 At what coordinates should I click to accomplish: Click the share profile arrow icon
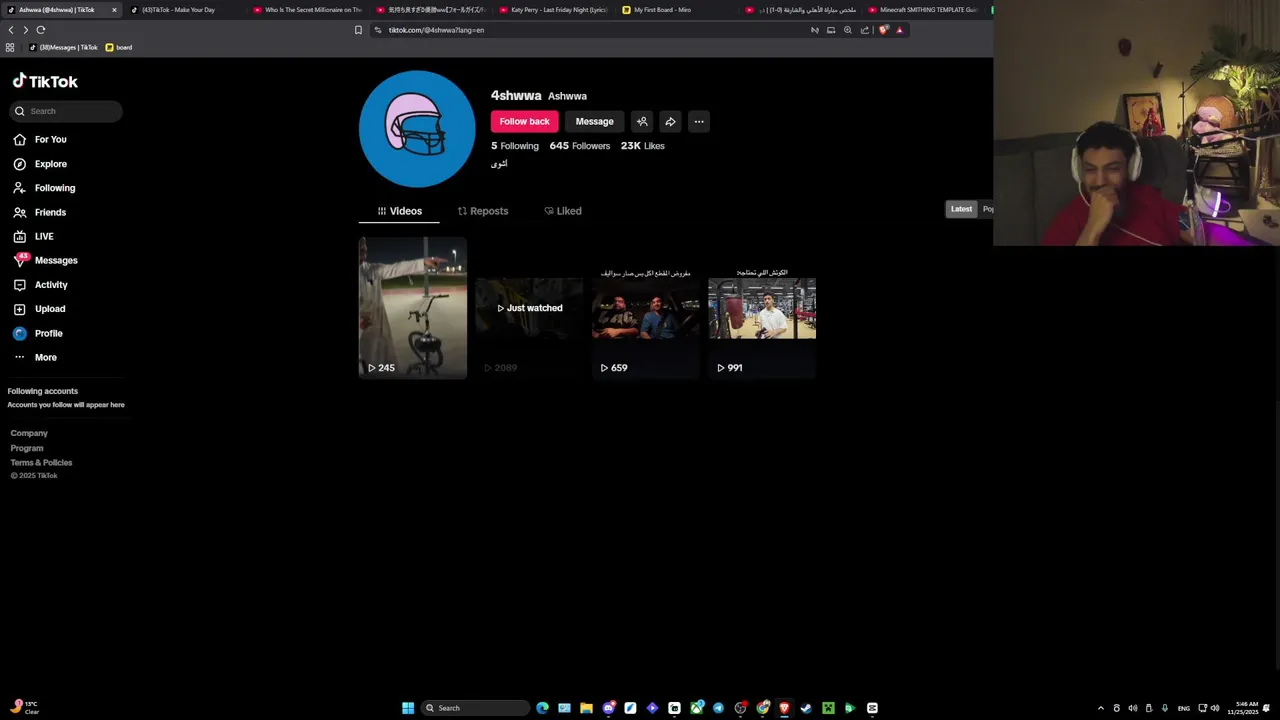670,121
